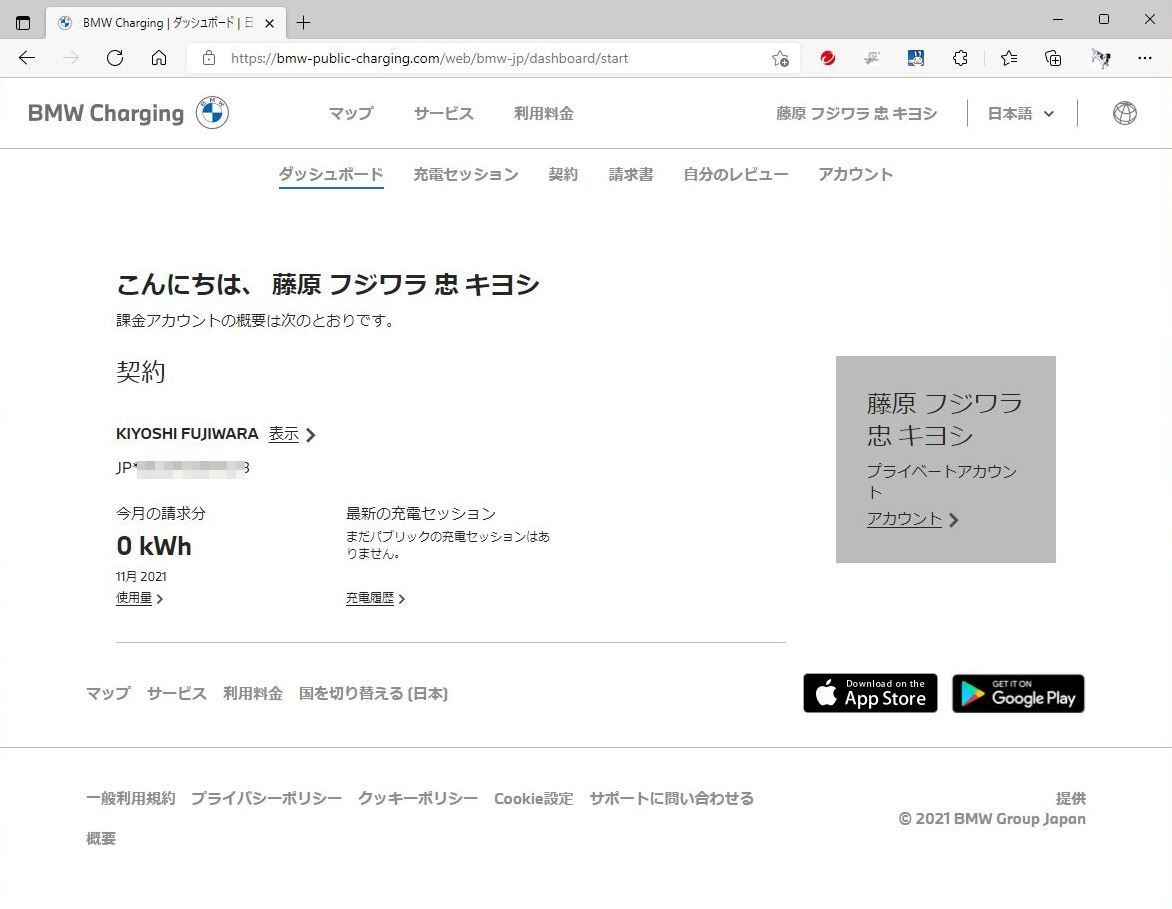This screenshot has width=1172, height=909.
Task: Open Cookie設定 link
Action: [x=534, y=798]
